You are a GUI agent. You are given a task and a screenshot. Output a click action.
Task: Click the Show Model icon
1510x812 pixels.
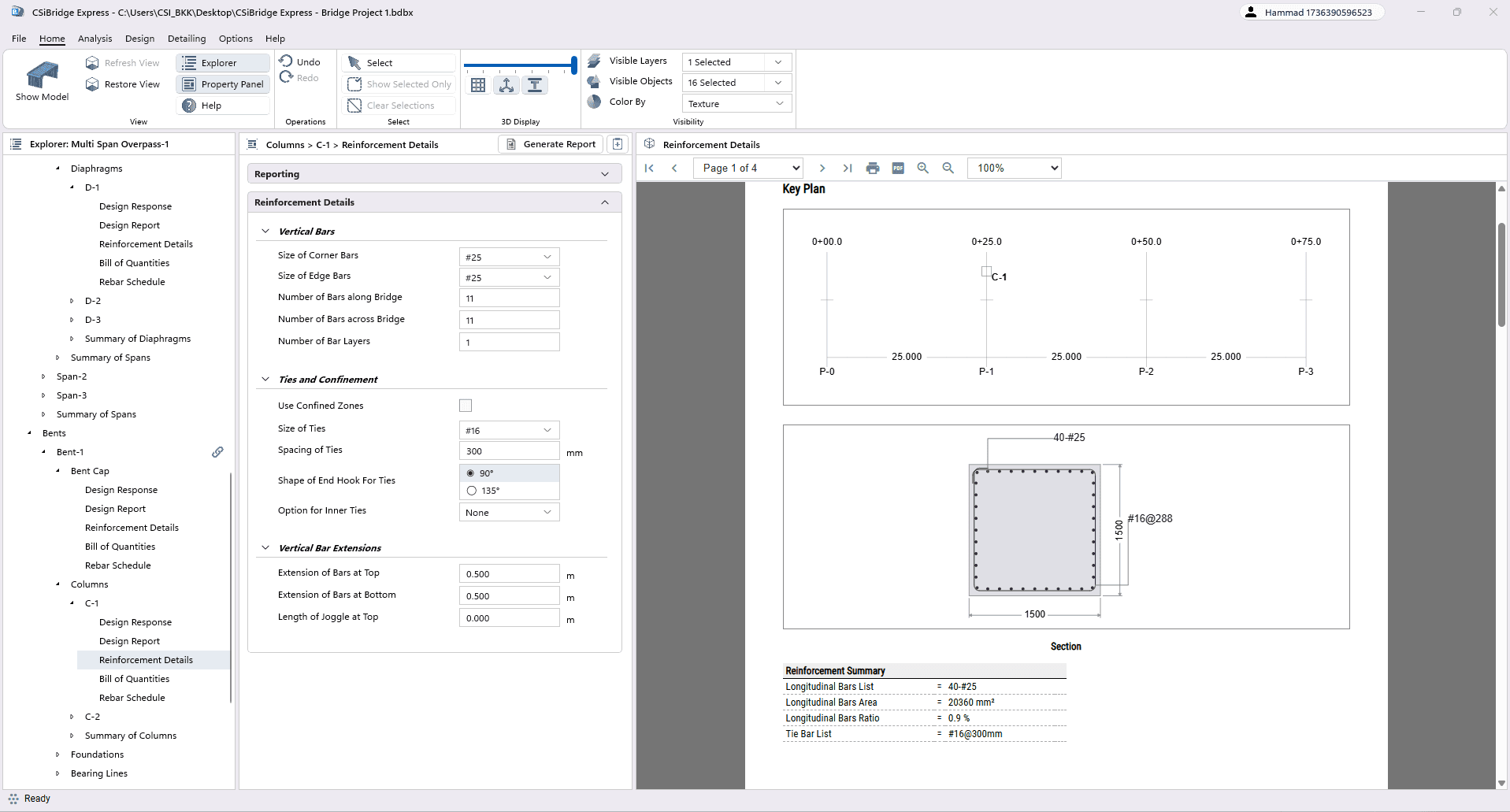coord(43,76)
